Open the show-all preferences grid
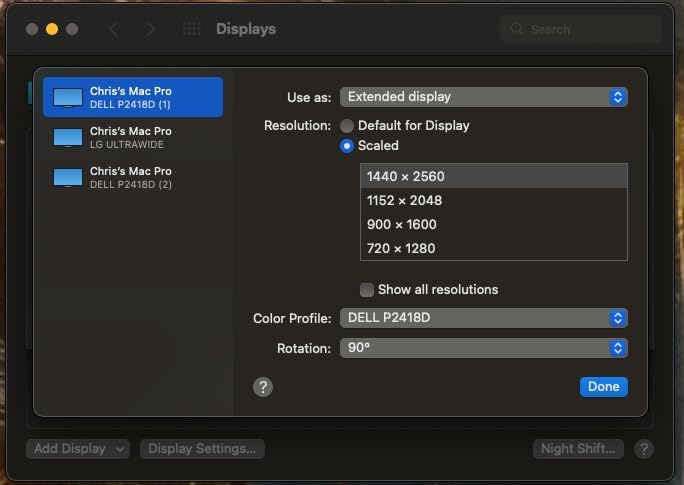The image size is (684, 485). [x=191, y=30]
